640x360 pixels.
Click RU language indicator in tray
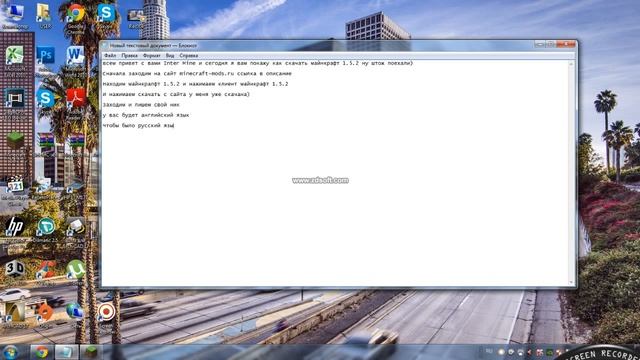pyautogui.click(x=489, y=351)
